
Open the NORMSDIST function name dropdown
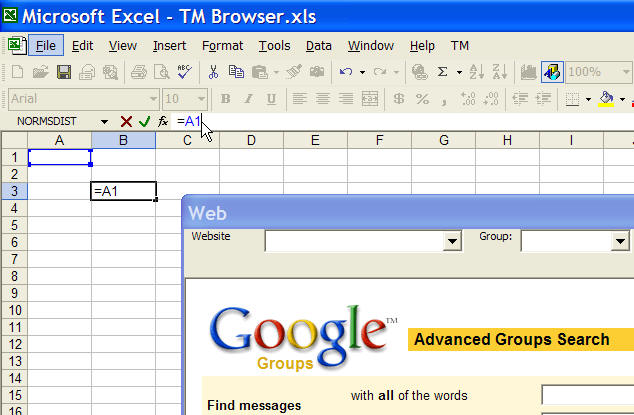click(102, 121)
